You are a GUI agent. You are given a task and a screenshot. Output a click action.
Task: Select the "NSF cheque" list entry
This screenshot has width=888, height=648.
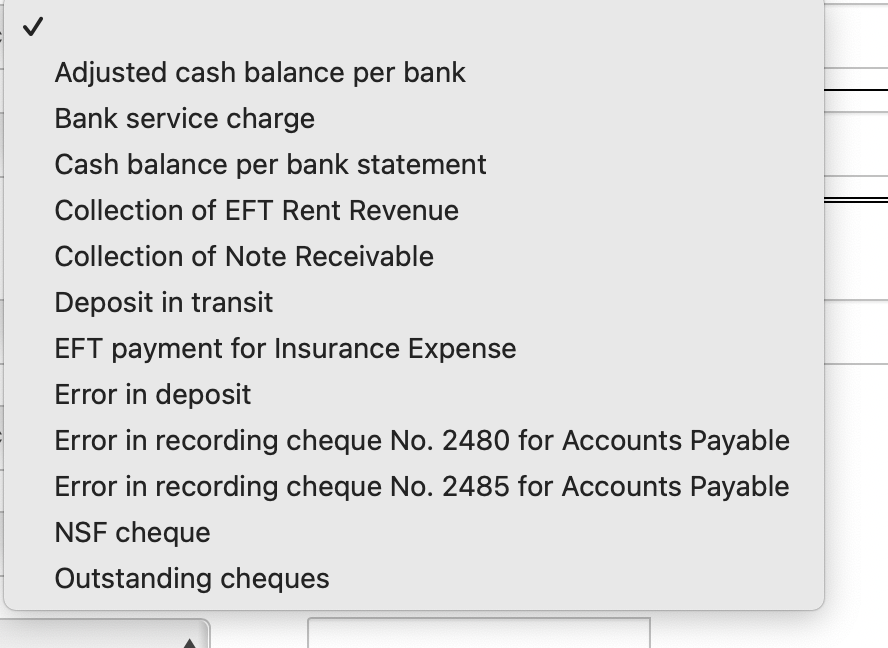[x=132, y=532]
